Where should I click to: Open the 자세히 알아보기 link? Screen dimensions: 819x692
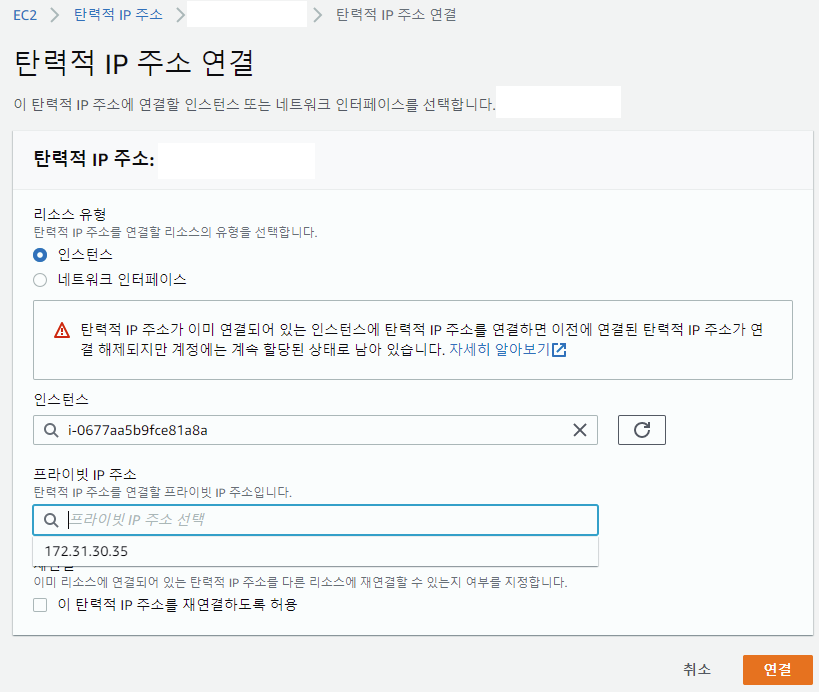500,349
